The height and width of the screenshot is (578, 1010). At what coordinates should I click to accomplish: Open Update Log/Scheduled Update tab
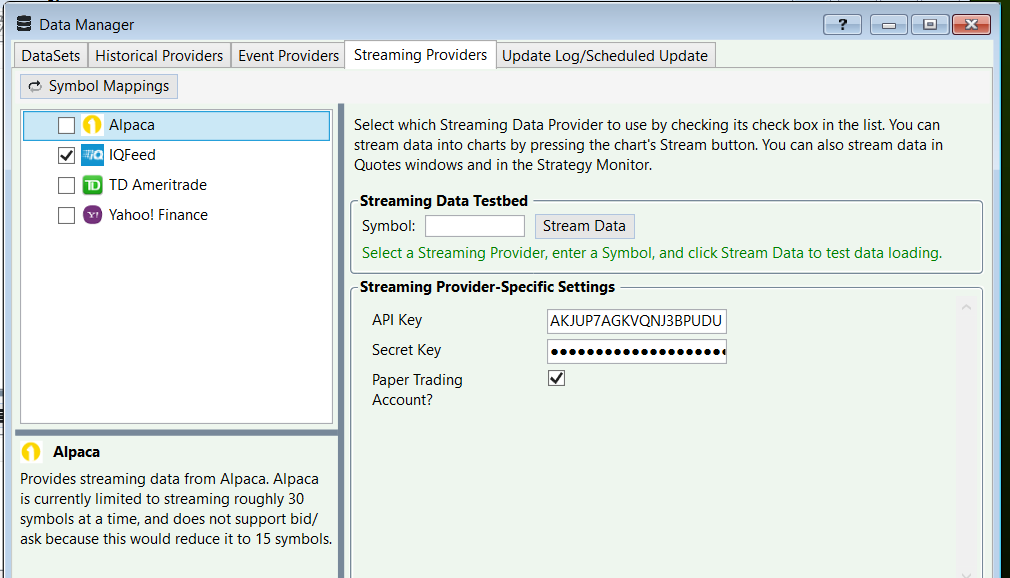(x=605, y=56)
